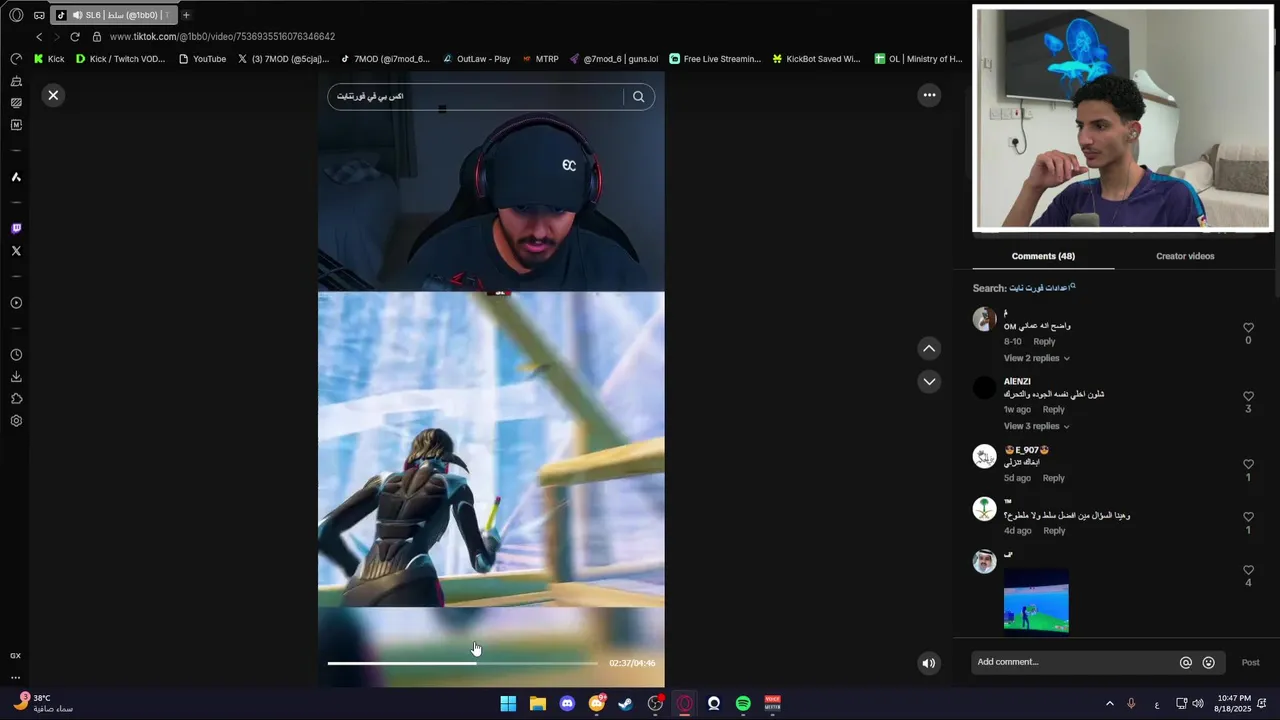Screen dimensions: 1280x720
Task: Open the Downloads sidebar icon
Action: (x=16, y=377)
